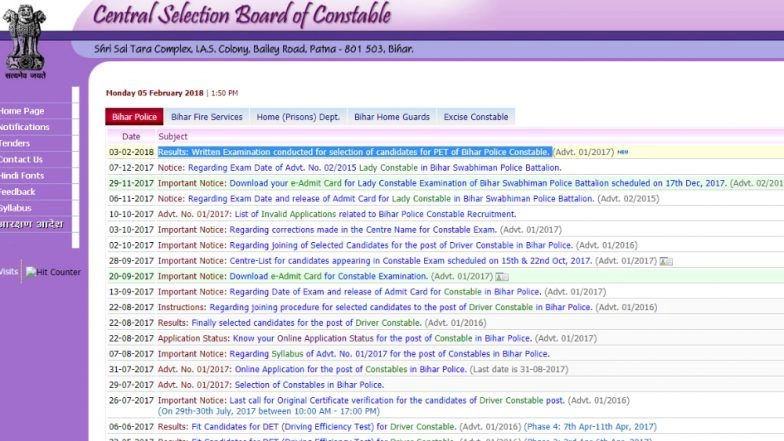
Task: Click the date 31-07-2017 cell
Action: coord(131,370)
